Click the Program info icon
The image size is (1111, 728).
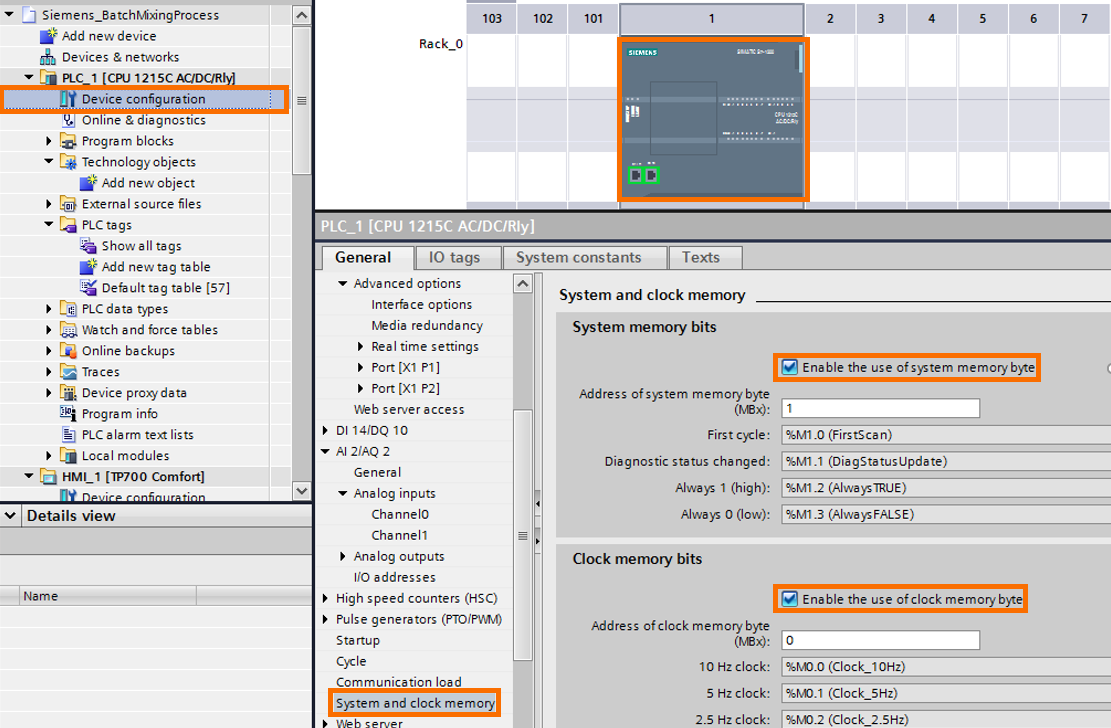tap(68, 413)
